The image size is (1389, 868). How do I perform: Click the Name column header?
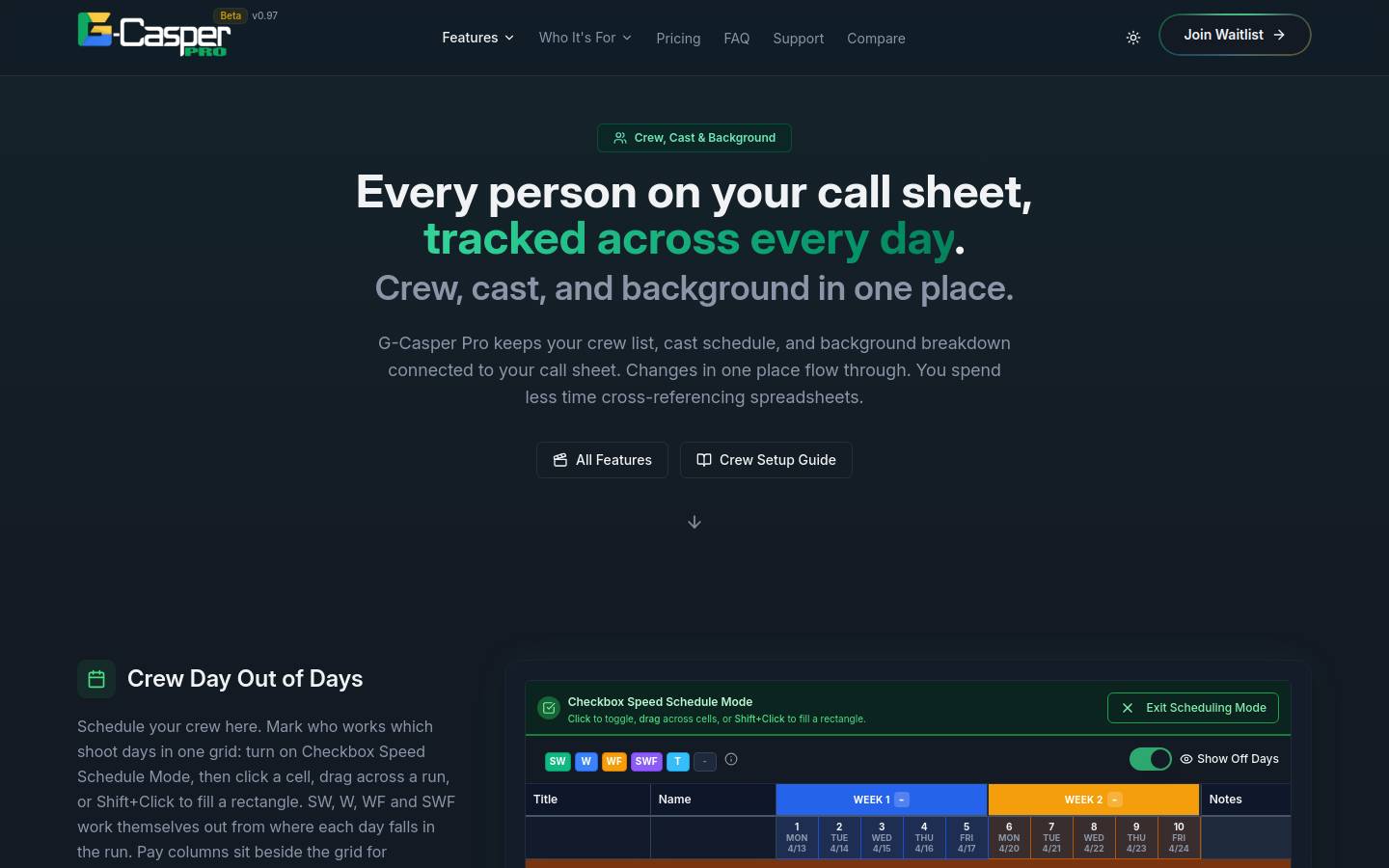coord(713,800)
